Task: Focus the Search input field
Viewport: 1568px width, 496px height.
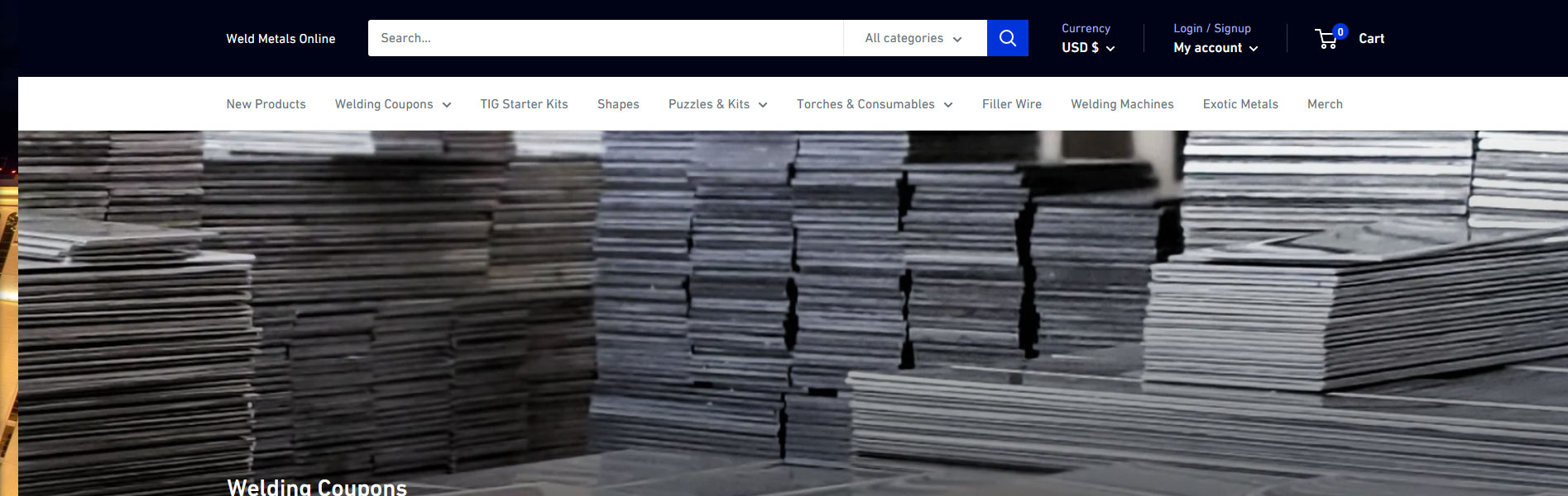Action: pos(606,38)
